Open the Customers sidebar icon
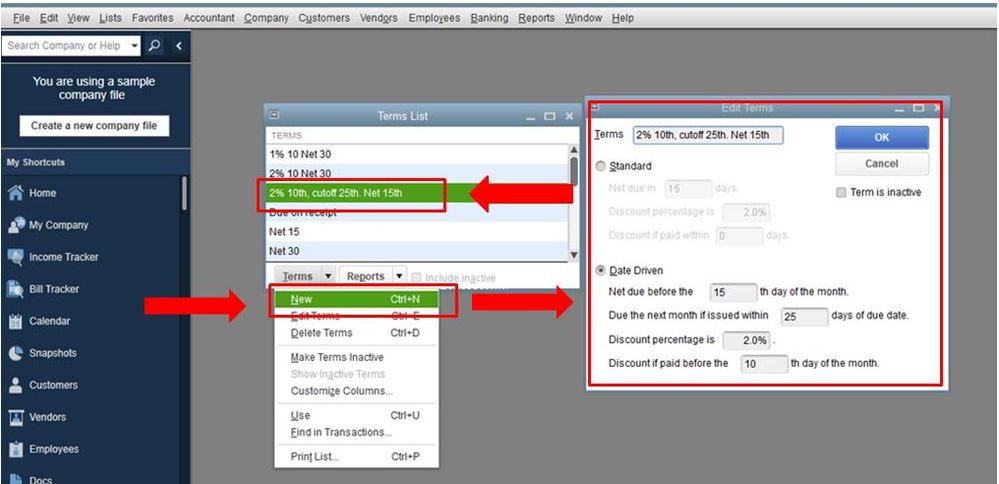The image size is (999, 484). click(16, 385)
